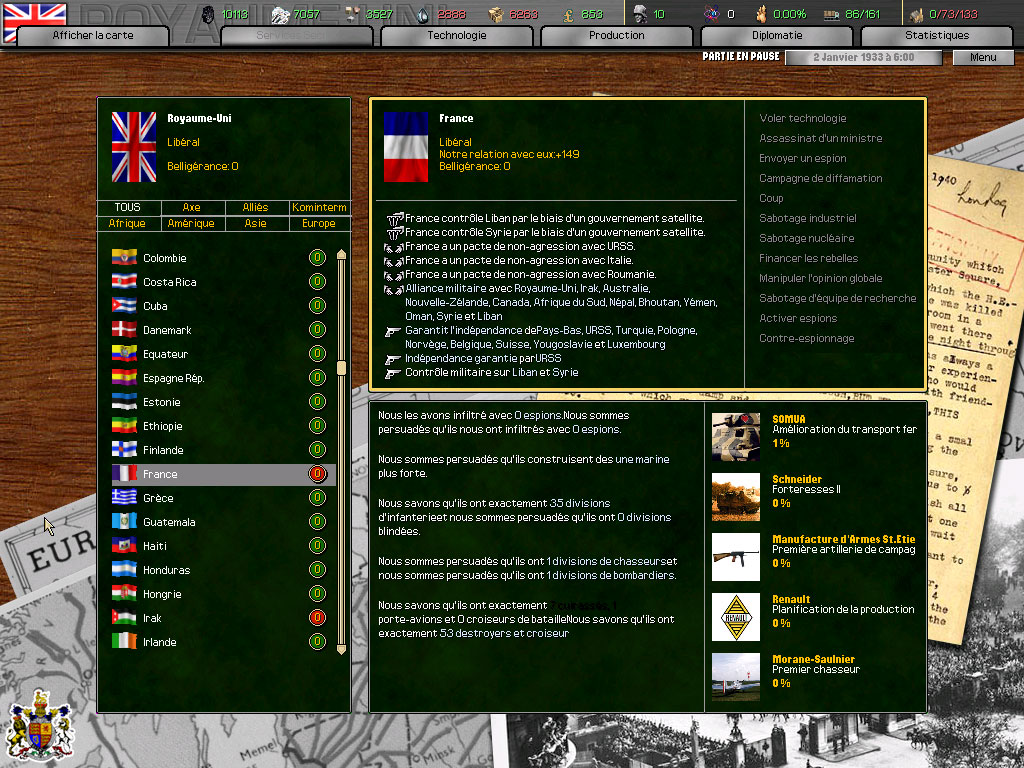
Task: Select the SOMUA tank research icon
Action: pyautogui.click(x=736, y=437)
